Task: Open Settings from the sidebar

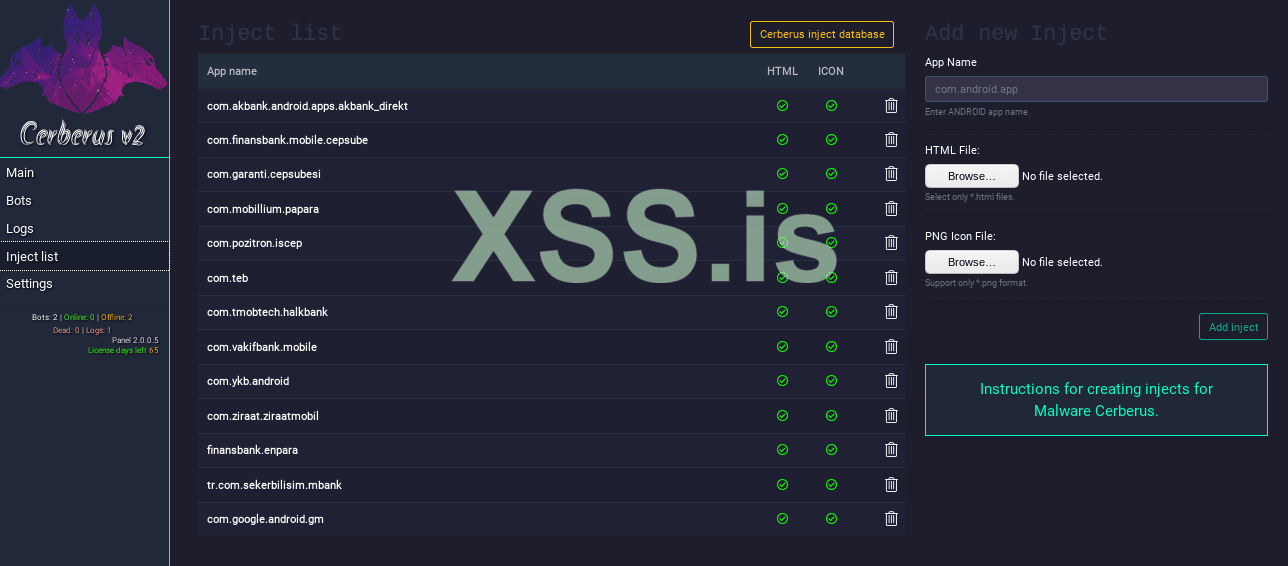Action: (x=84, y=284)
